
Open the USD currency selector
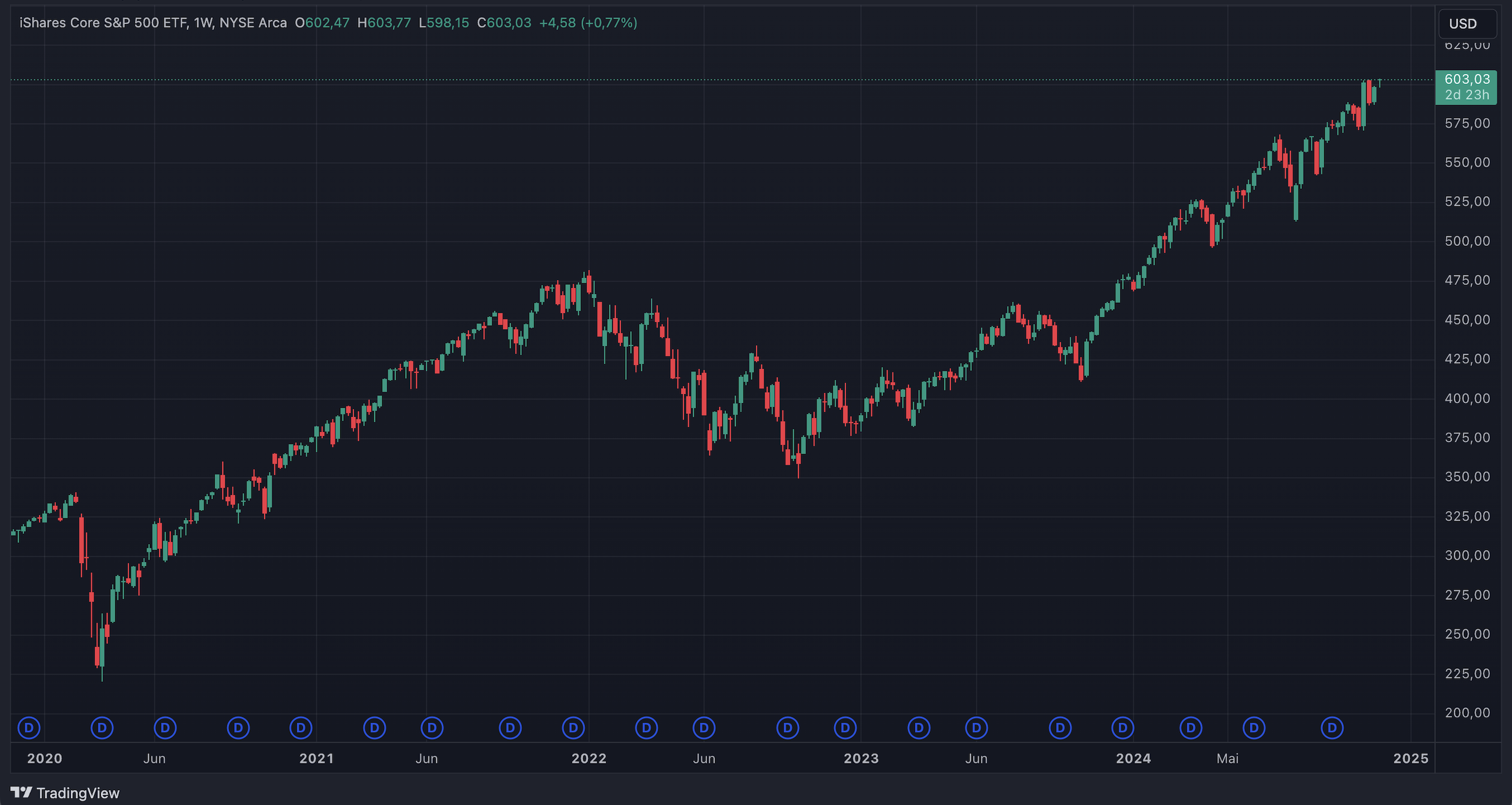pos(1467,24)
